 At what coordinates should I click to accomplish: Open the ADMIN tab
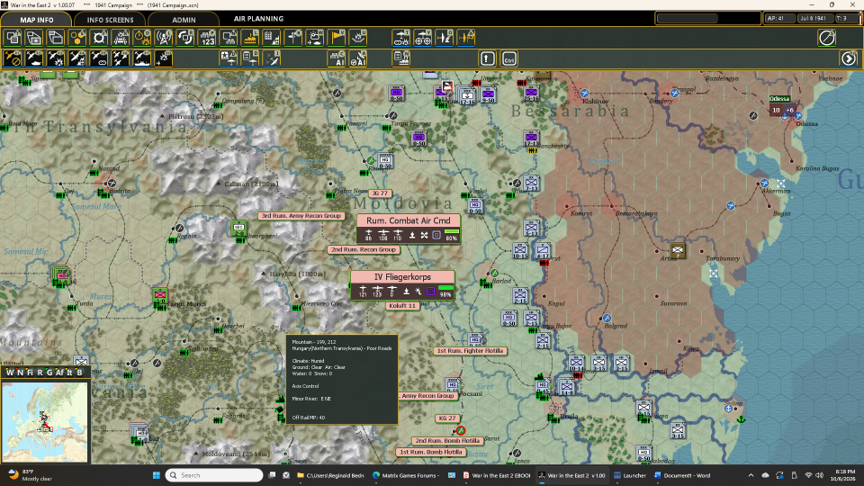(x=183, y=20)
